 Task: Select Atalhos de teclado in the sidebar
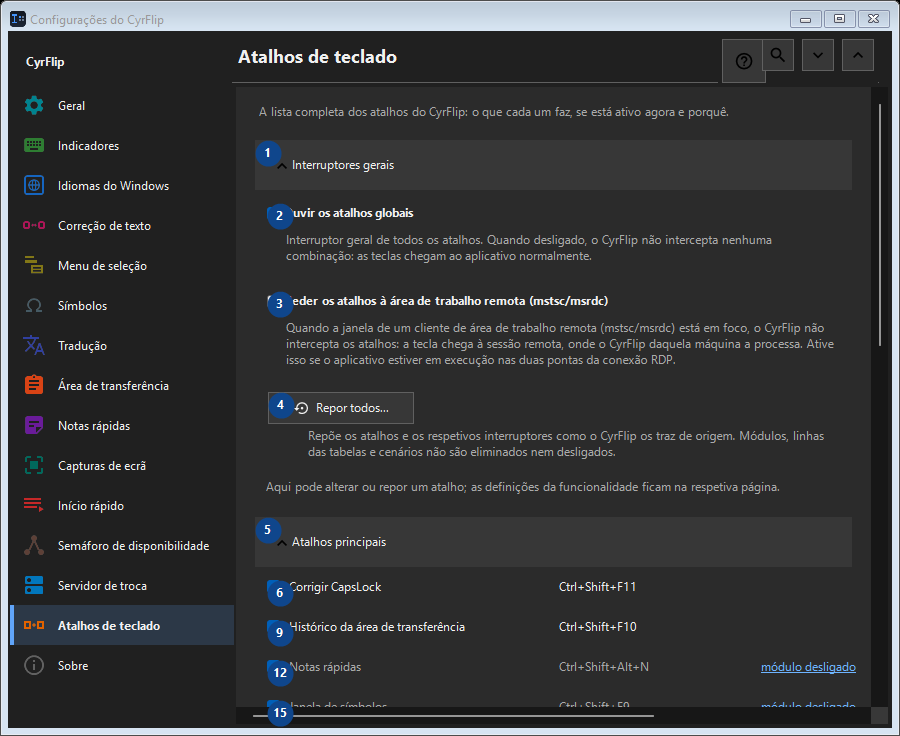[122, 625]
